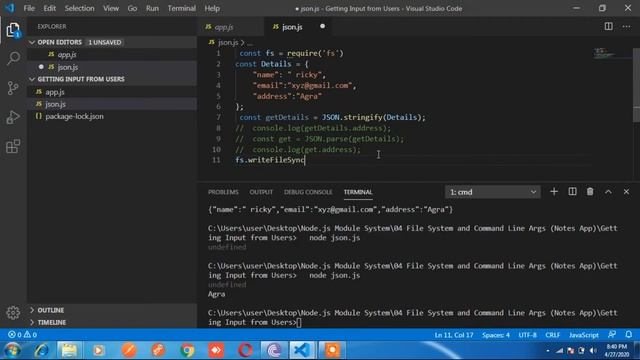
Task: Click the unsaved dot on json.js tab
Action: point(322,27)
